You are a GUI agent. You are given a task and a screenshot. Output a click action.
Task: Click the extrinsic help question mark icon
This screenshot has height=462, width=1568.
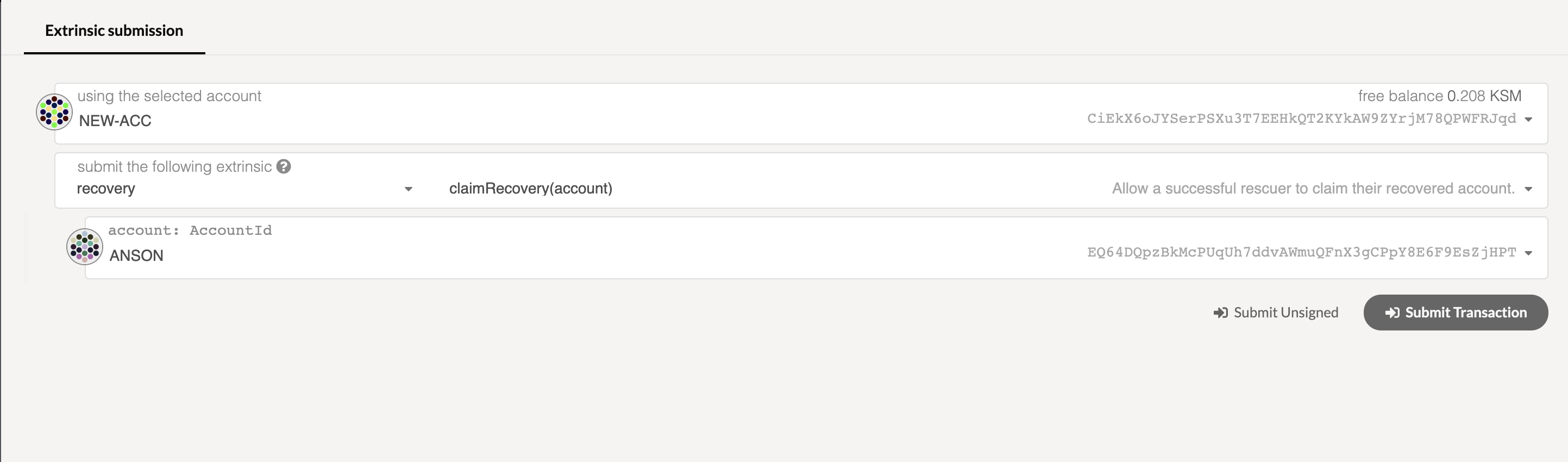284,166
